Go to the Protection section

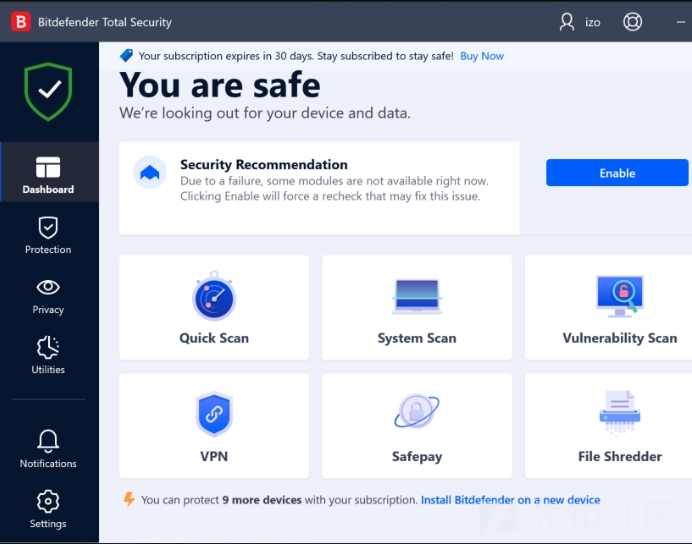[x=48, y=235]
